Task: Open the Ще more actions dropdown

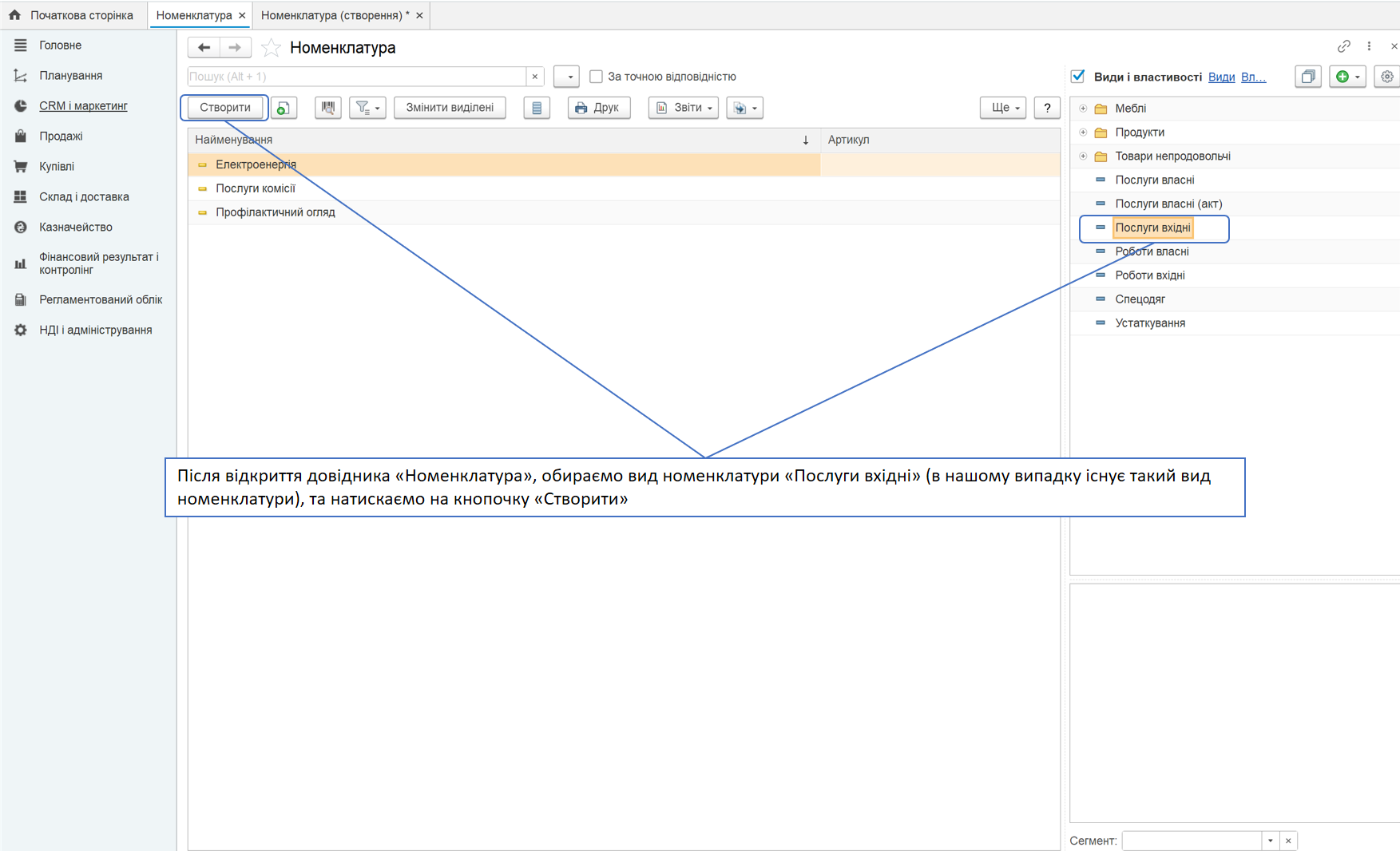Action: (x=1003, y=108)
